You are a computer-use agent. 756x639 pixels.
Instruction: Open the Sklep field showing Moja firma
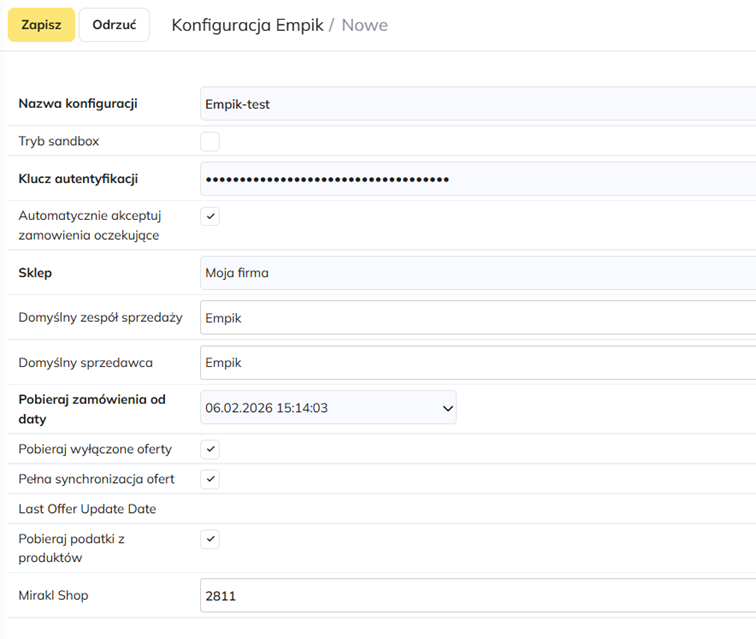[x=478, y=272]
